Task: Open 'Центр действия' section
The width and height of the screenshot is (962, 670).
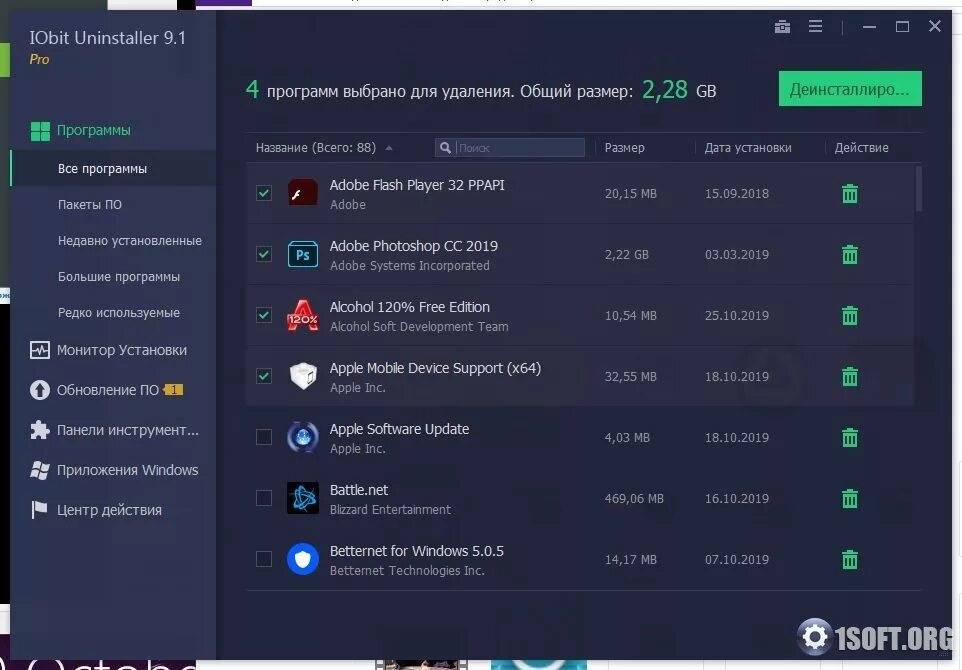Action: [109, 510]
